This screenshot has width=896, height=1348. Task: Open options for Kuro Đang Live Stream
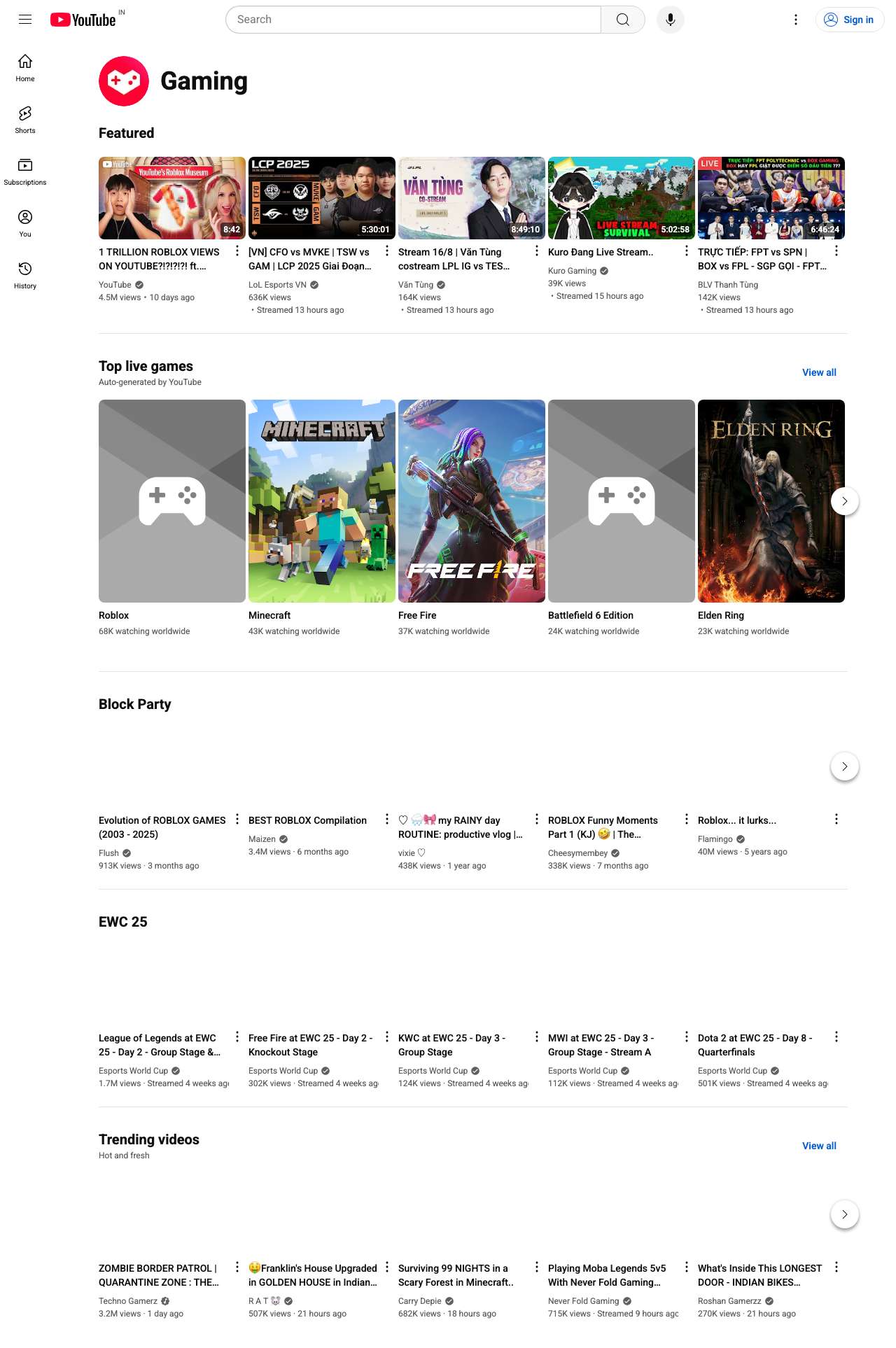tap(687, 251)
